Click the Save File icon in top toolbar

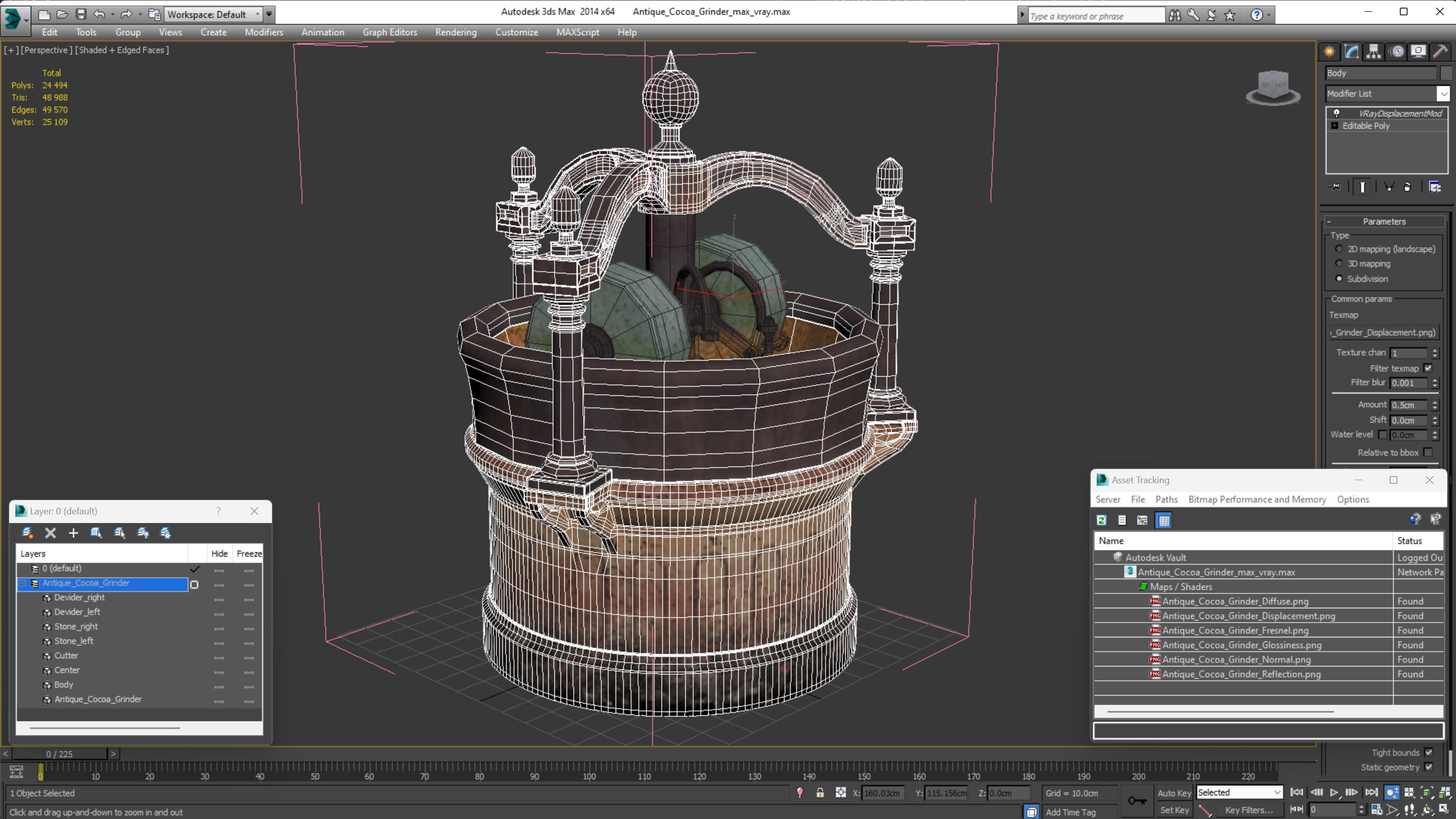click(81, 14)
